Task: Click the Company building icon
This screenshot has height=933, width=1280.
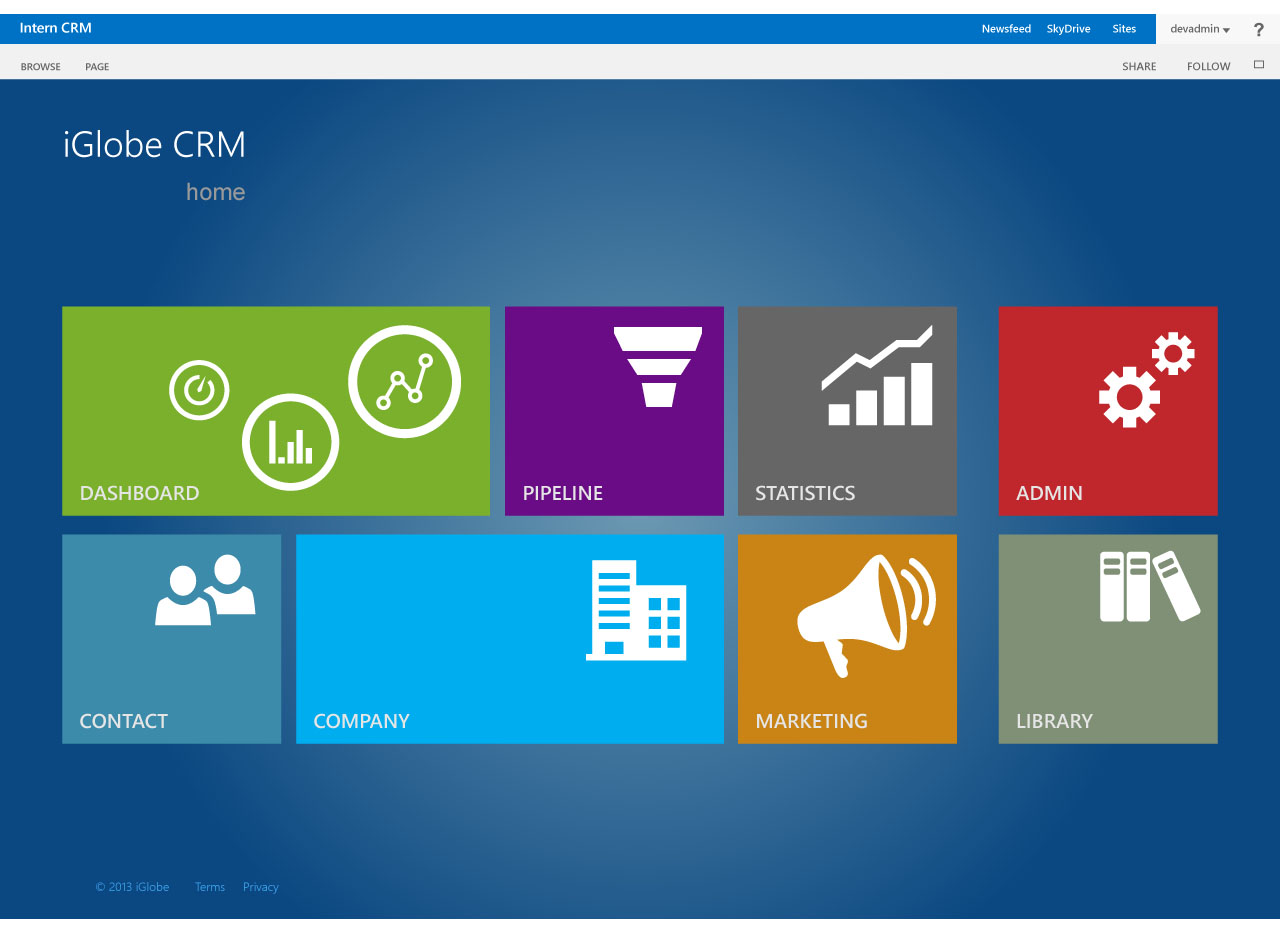Action: [x=636, y=610]
